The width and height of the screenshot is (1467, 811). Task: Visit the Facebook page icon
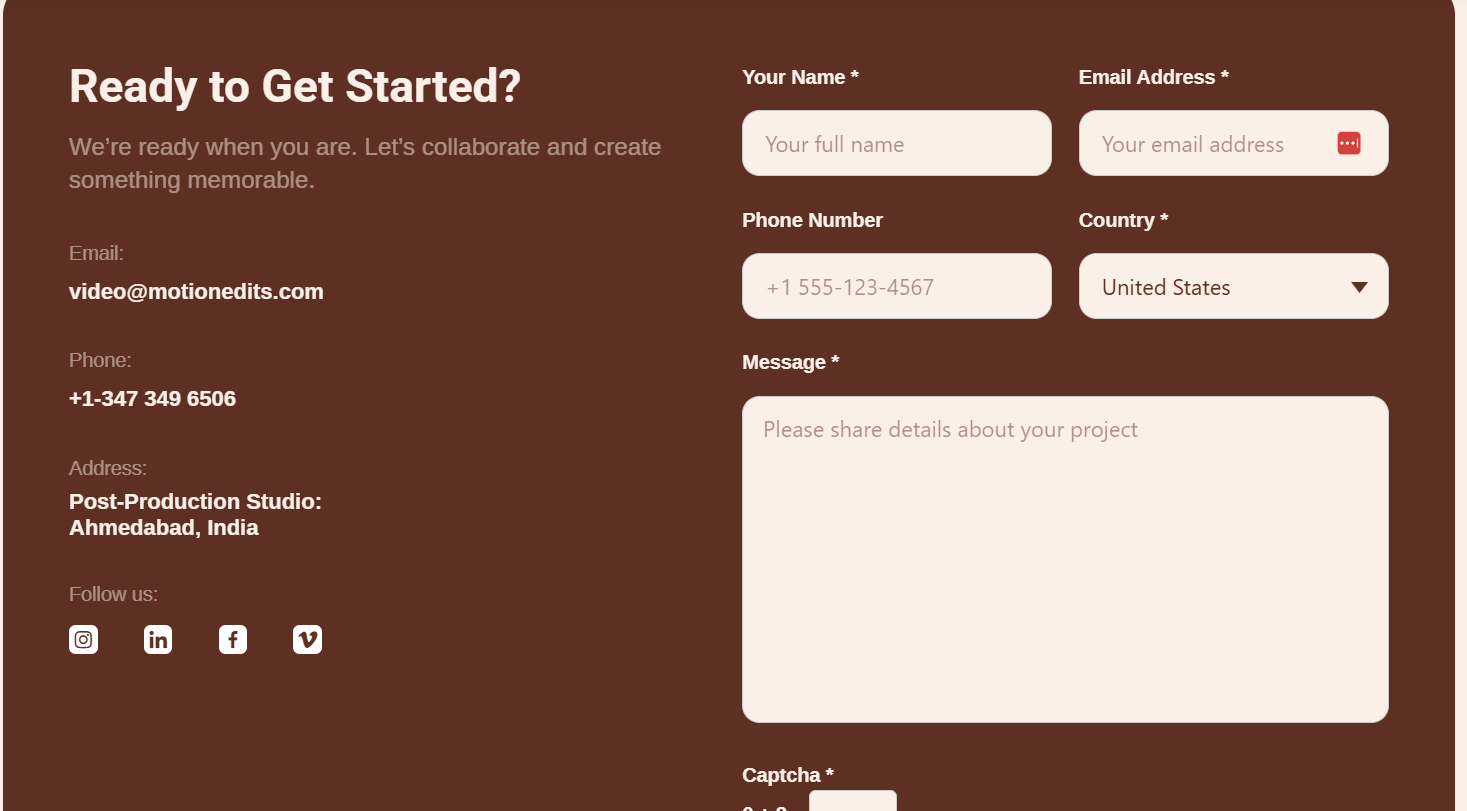pyautogui.click(x=233, y=640)
